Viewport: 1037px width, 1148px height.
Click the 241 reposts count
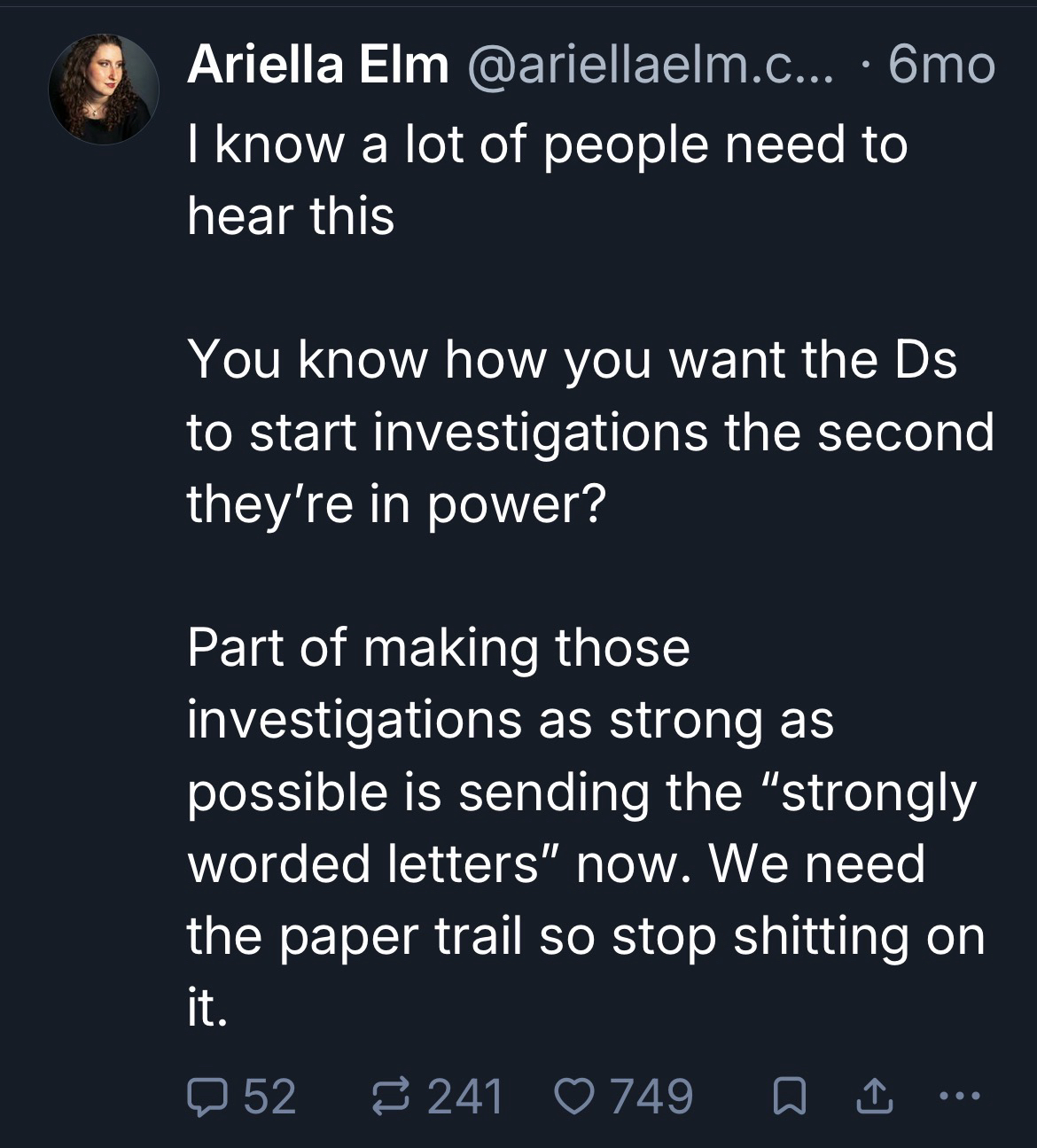pos(465,1097)
